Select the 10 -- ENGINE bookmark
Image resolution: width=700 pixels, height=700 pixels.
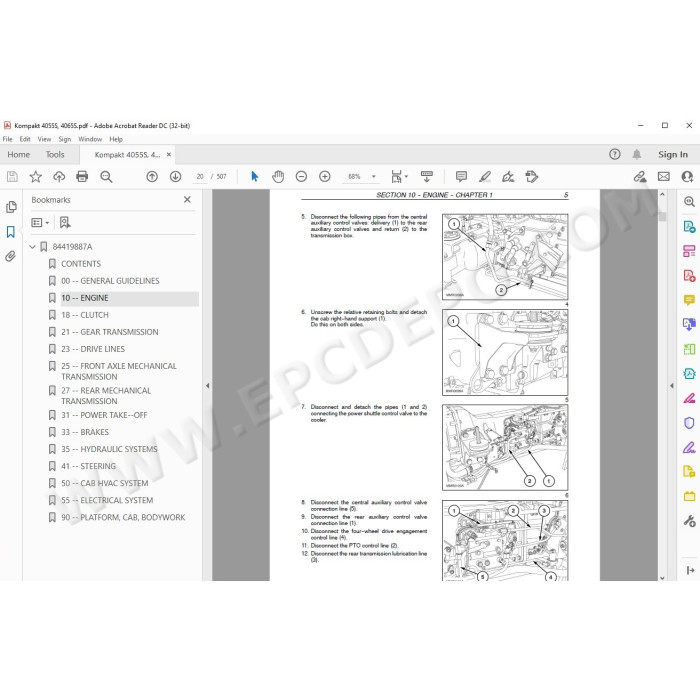pyautogui.click(x=85, y=298)
